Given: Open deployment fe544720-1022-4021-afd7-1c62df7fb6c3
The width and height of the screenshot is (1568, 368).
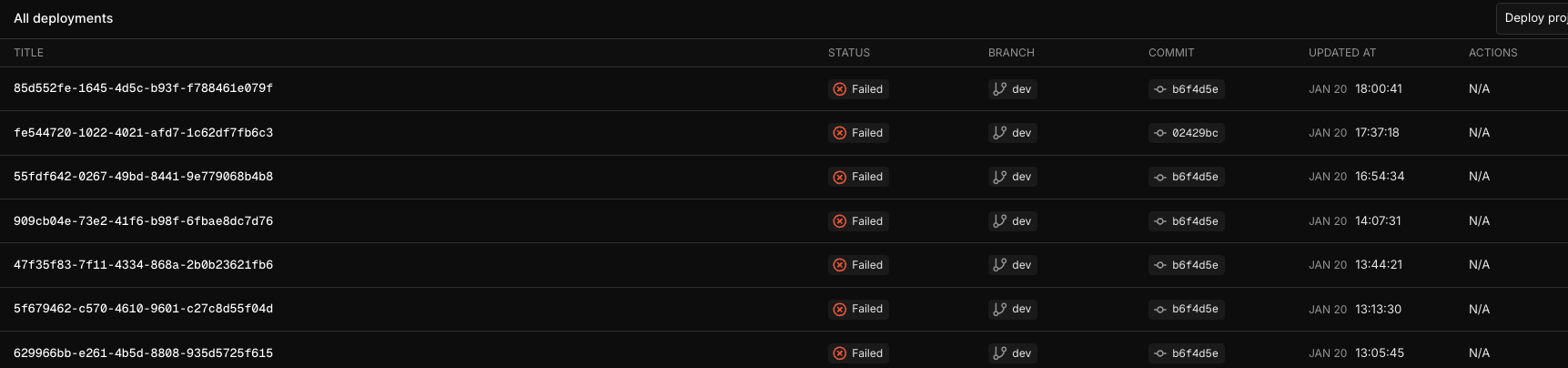Looking at the screenshot, I should [x=143, y=133].
